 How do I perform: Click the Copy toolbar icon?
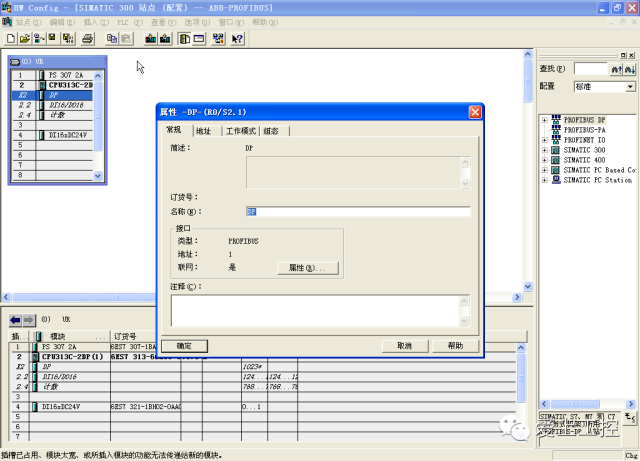111,39
